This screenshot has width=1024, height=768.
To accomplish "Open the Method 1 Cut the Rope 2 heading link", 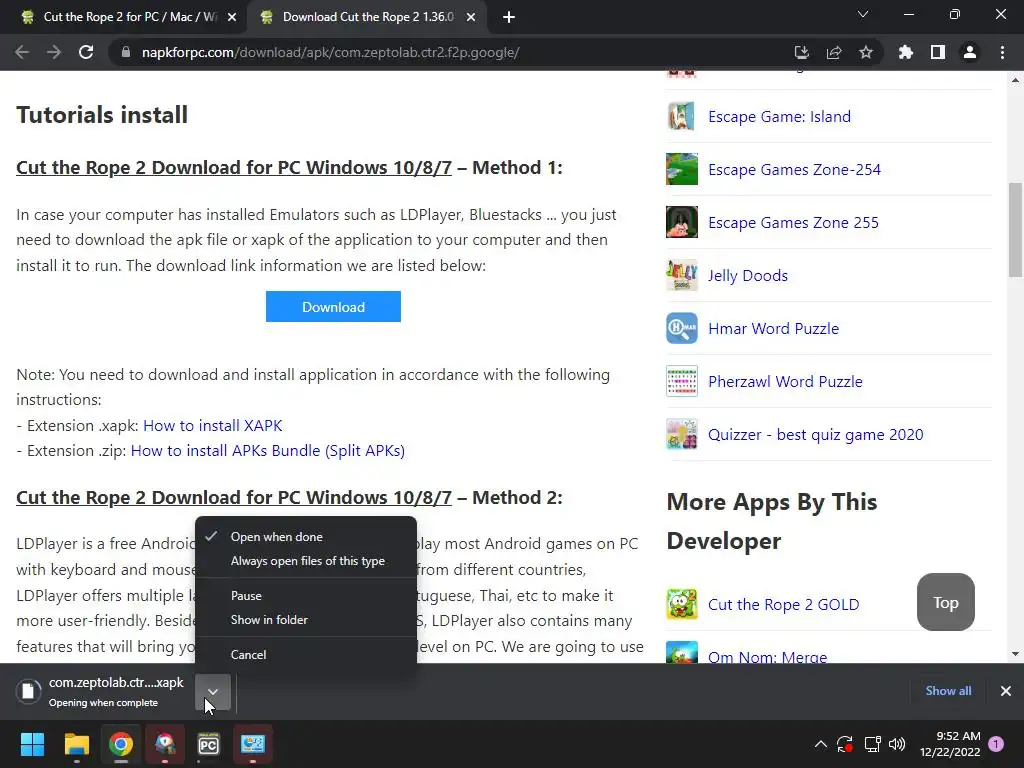I will click(x=234, y=168).
